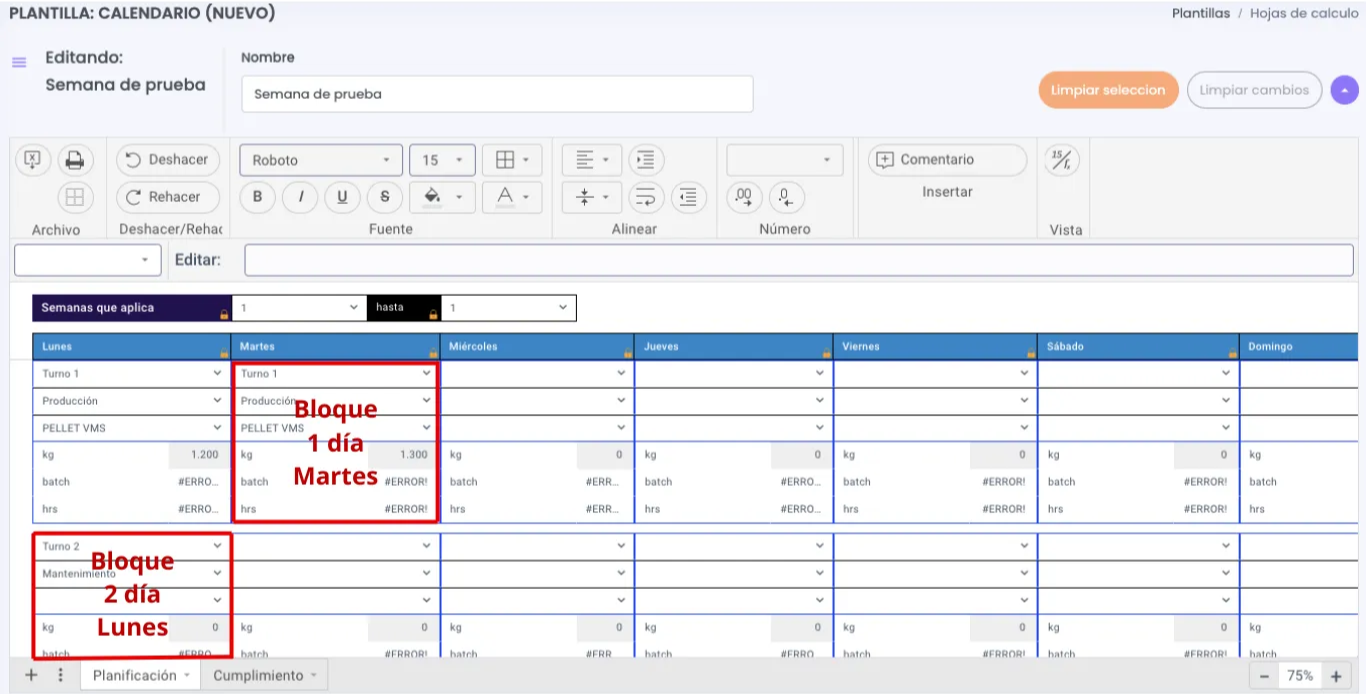Click the Semanas que aplica label cell

[x=132, y=307]
